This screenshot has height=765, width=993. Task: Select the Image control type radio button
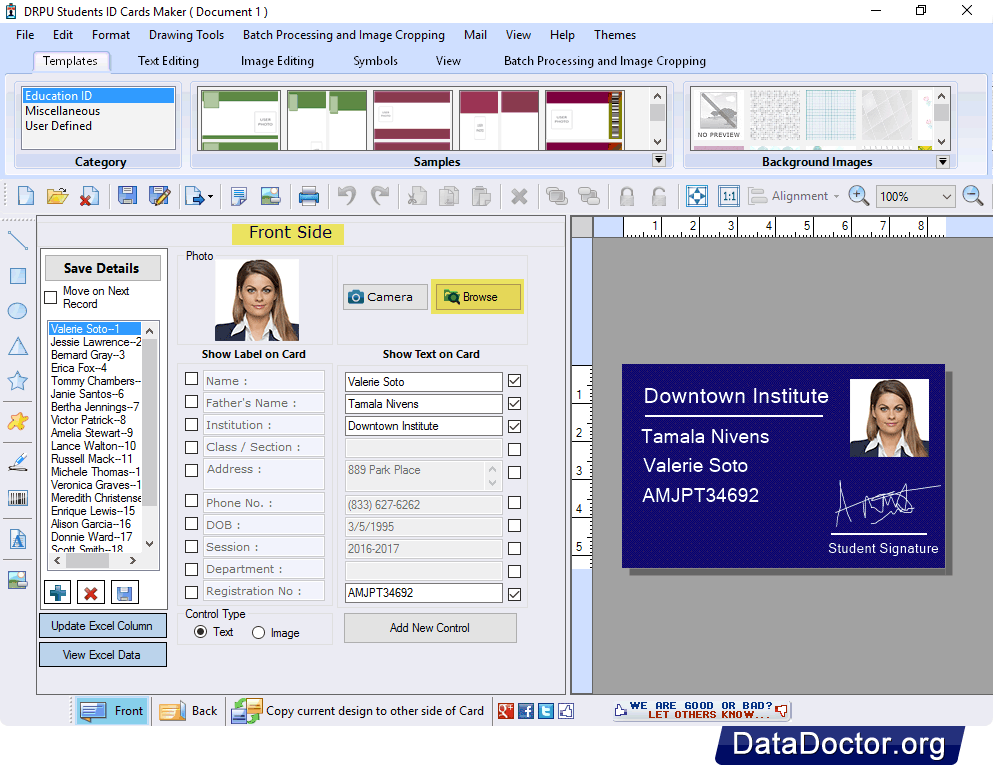(258, 633)
